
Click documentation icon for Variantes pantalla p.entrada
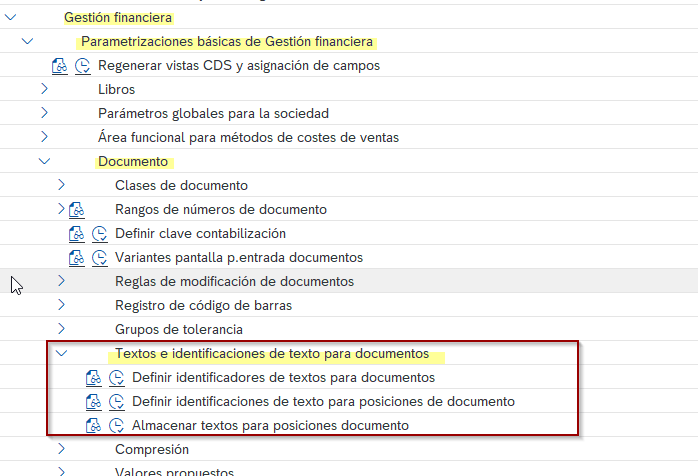click(x=77, y=258)
